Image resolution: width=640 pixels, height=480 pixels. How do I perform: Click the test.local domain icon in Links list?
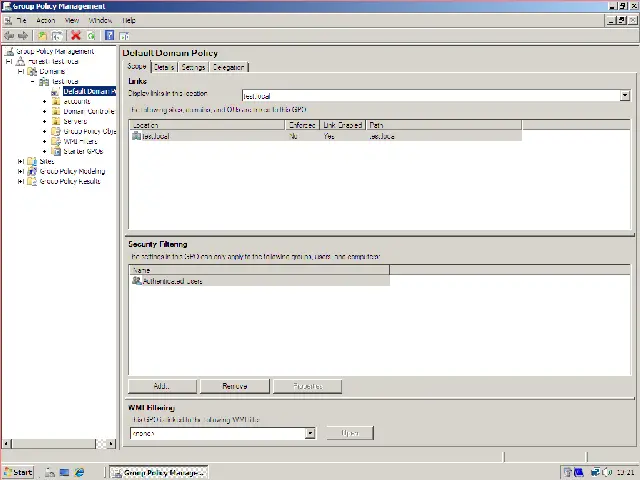pos(136,136)
